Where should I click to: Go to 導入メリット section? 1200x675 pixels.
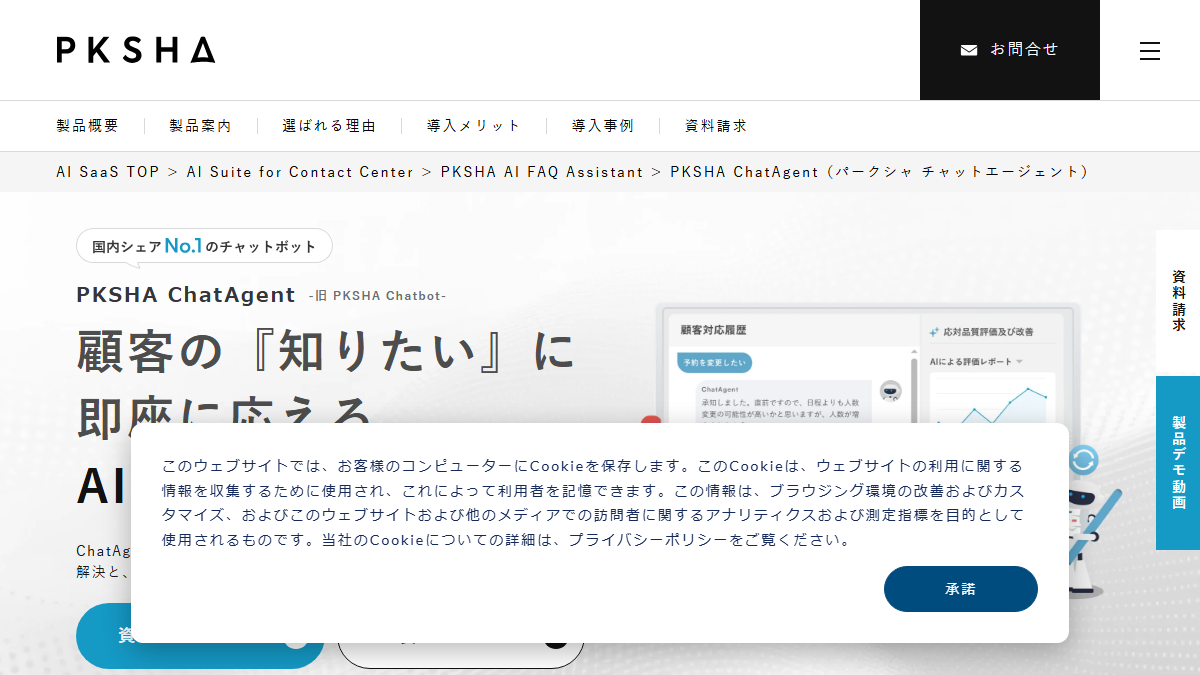(x=474, y=126)
